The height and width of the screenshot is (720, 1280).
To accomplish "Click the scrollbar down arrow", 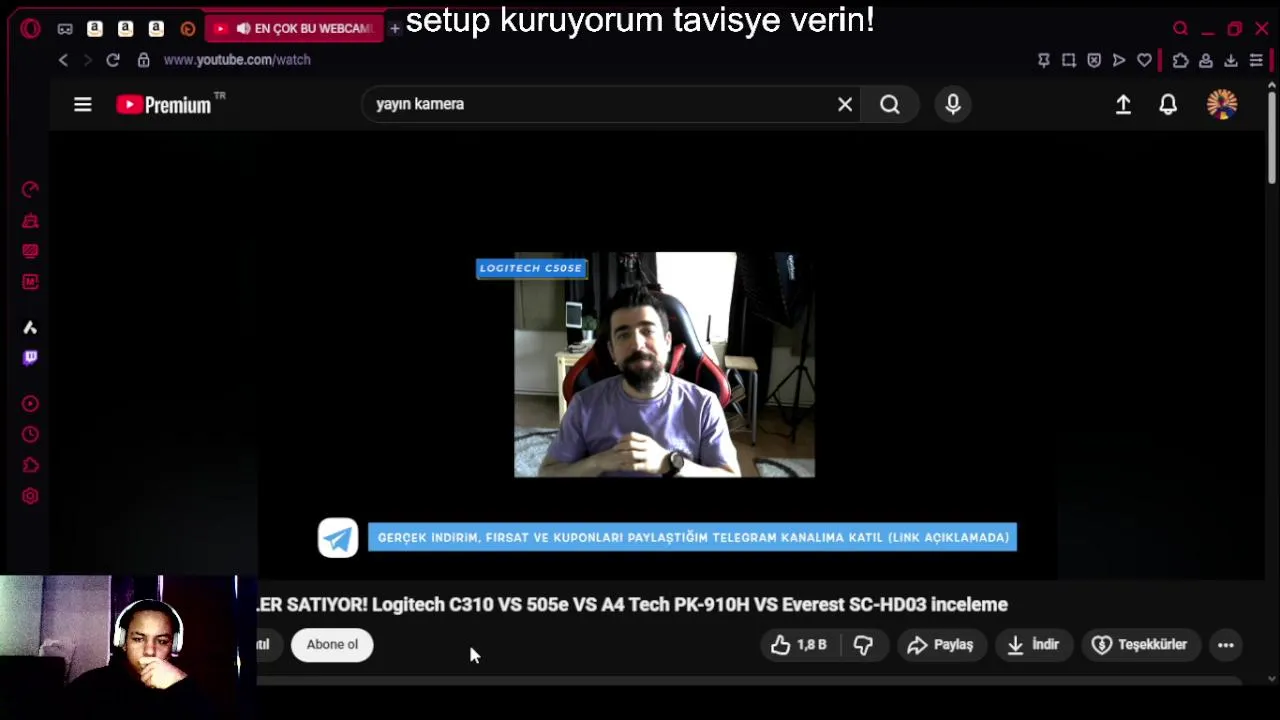I will point(1272,678).
